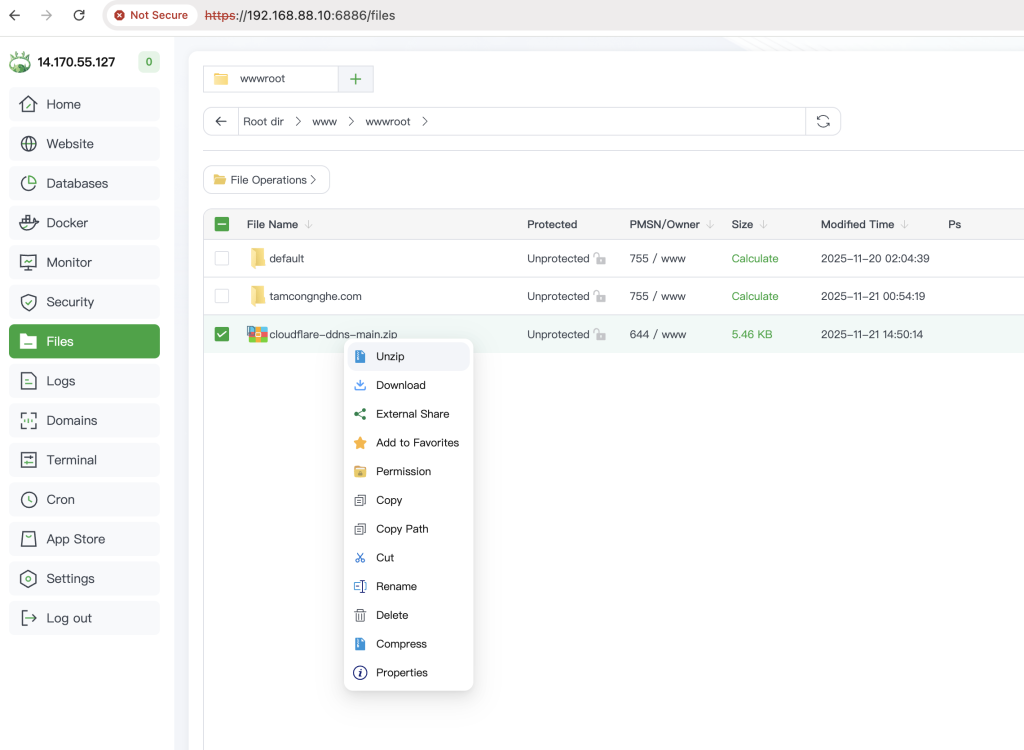This screenshot has width=1024, height=750.
Task: Choose Unzip from the context menu
Action: pos(390,356)
